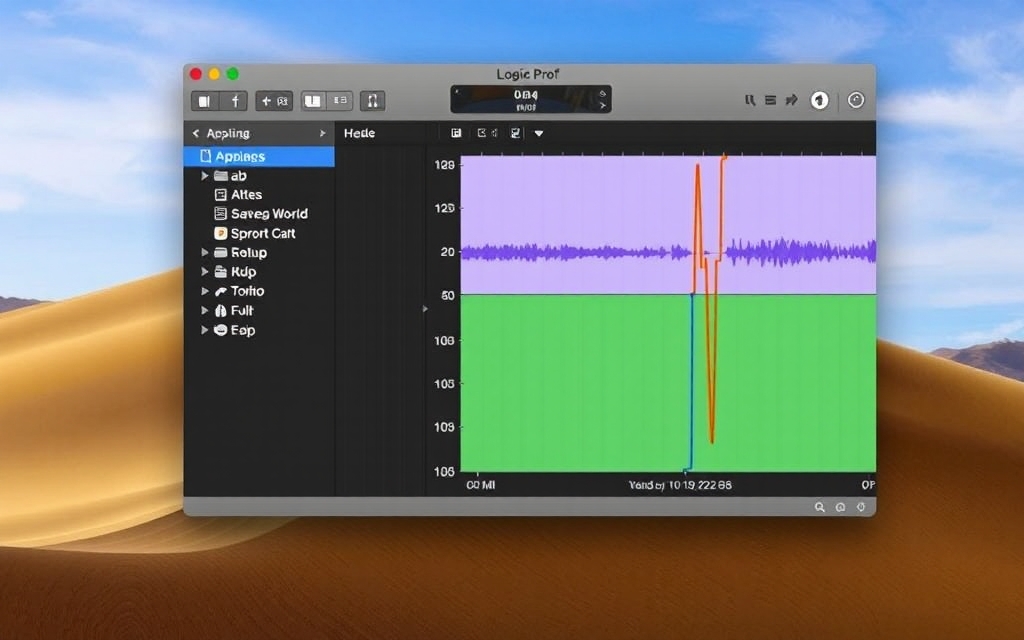
Task: Select the 'Eop' row
Action: (x=259, y=330)
